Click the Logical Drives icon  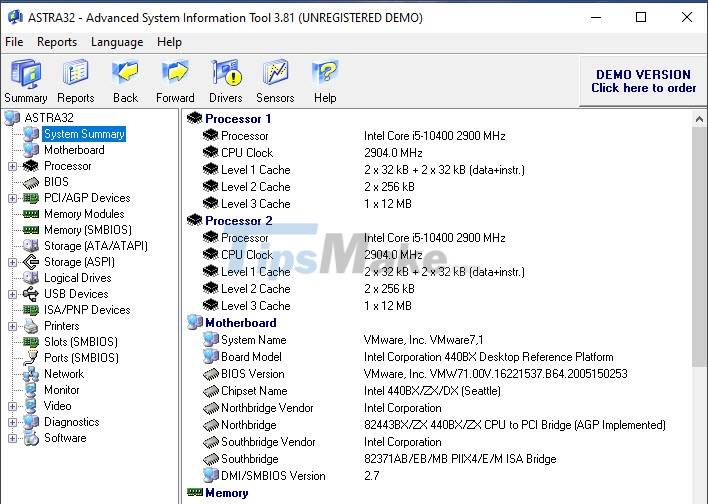click(31, 278)
